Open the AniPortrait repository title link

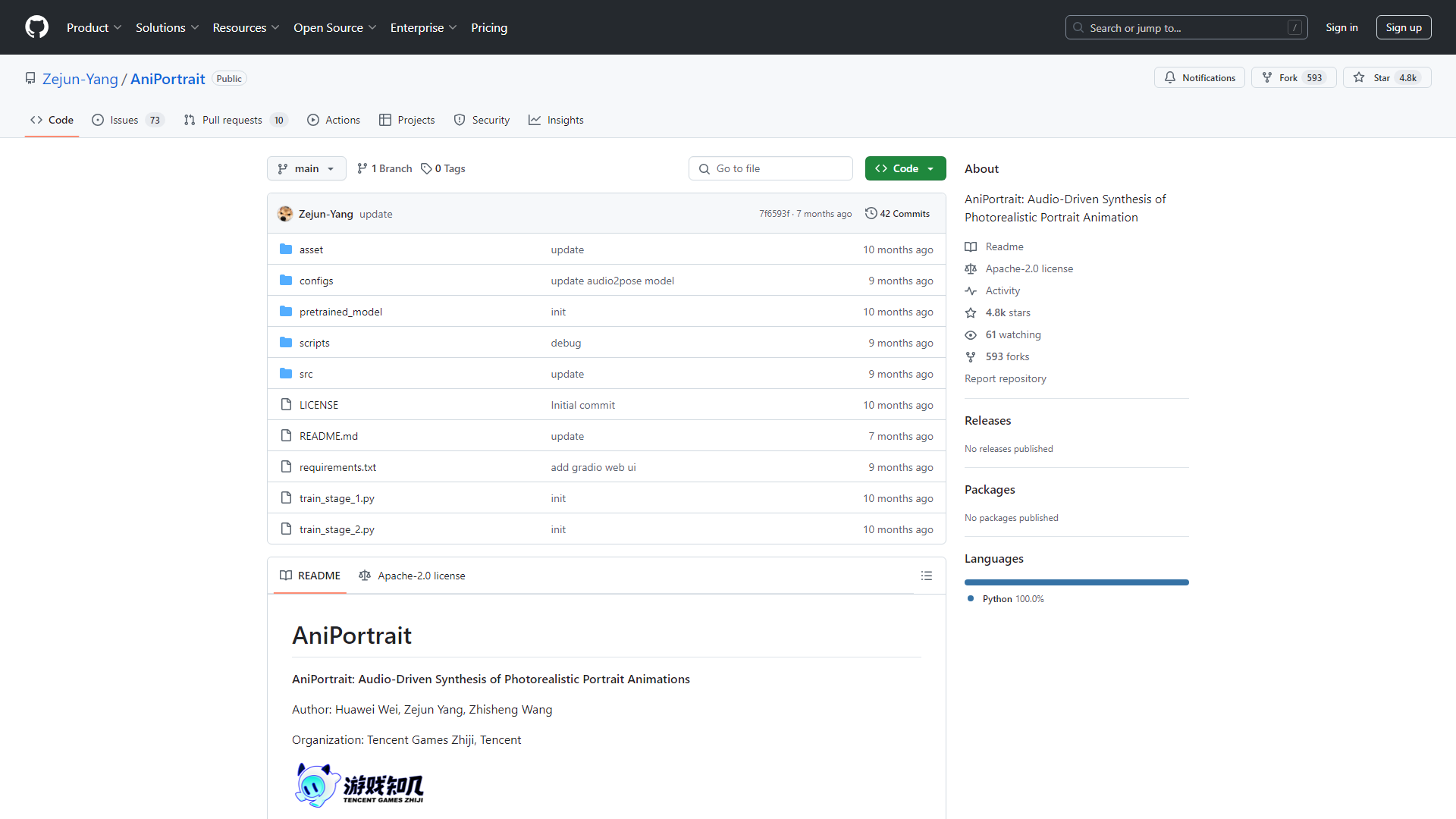coord(168,79)
